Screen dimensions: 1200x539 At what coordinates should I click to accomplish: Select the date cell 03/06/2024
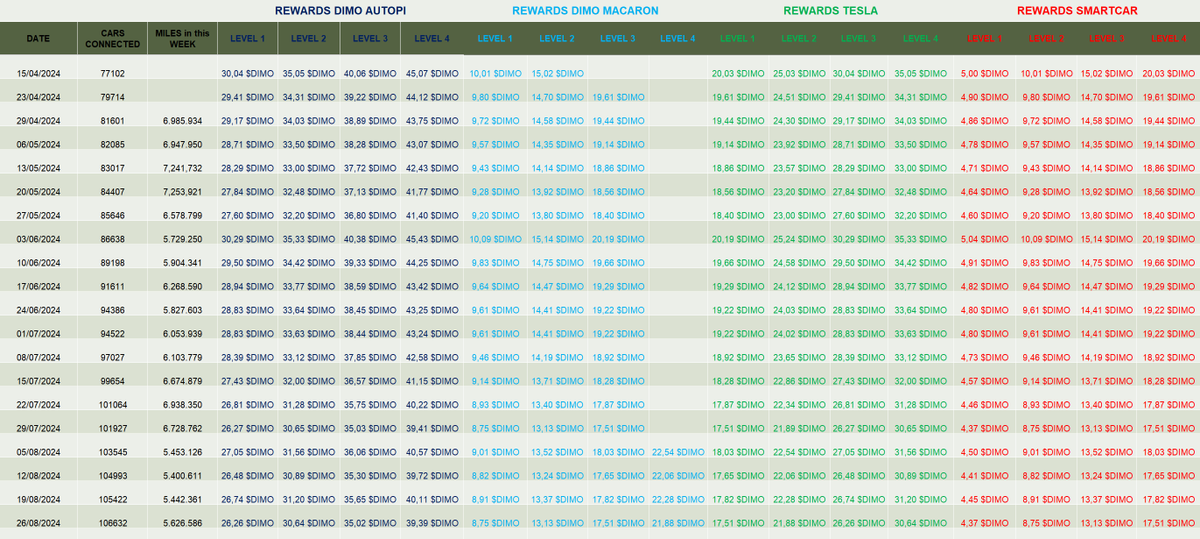[38, 241]
